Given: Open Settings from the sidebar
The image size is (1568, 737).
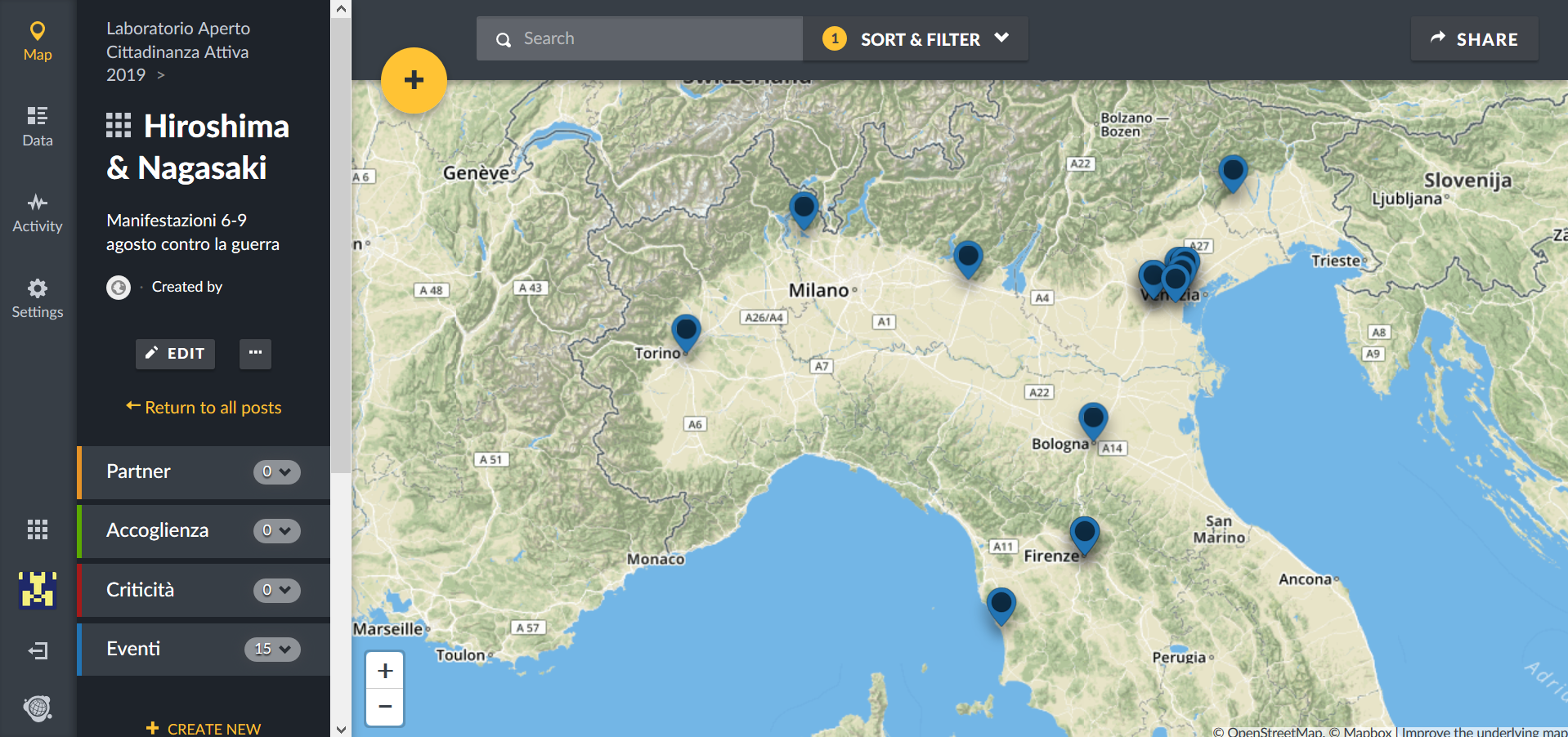Looking at the screenshot, I should (x=38, y=299).
